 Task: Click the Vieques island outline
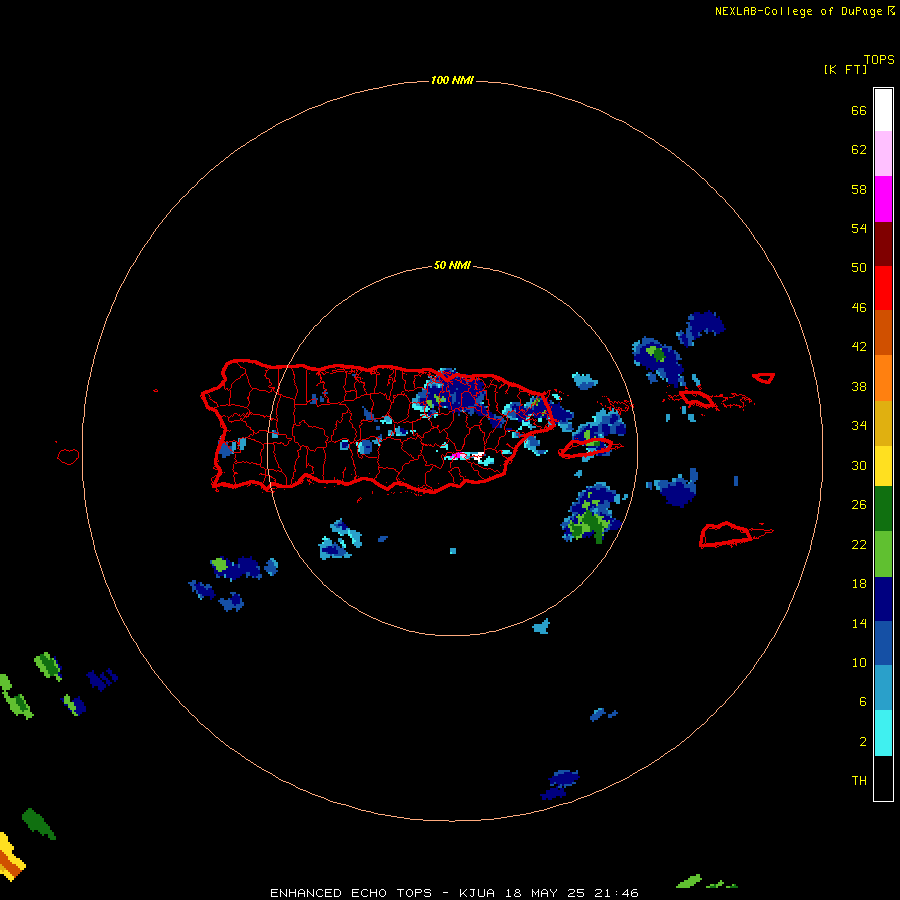tap(585, 448)
